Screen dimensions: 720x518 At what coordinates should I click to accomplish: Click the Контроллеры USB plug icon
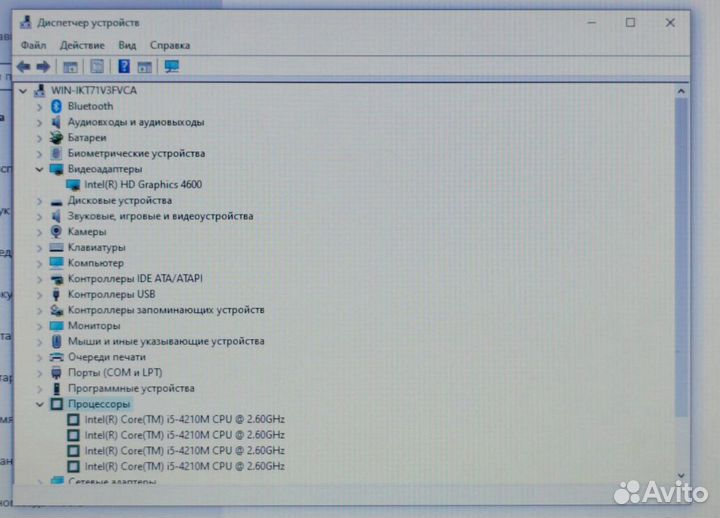(56, 294)
